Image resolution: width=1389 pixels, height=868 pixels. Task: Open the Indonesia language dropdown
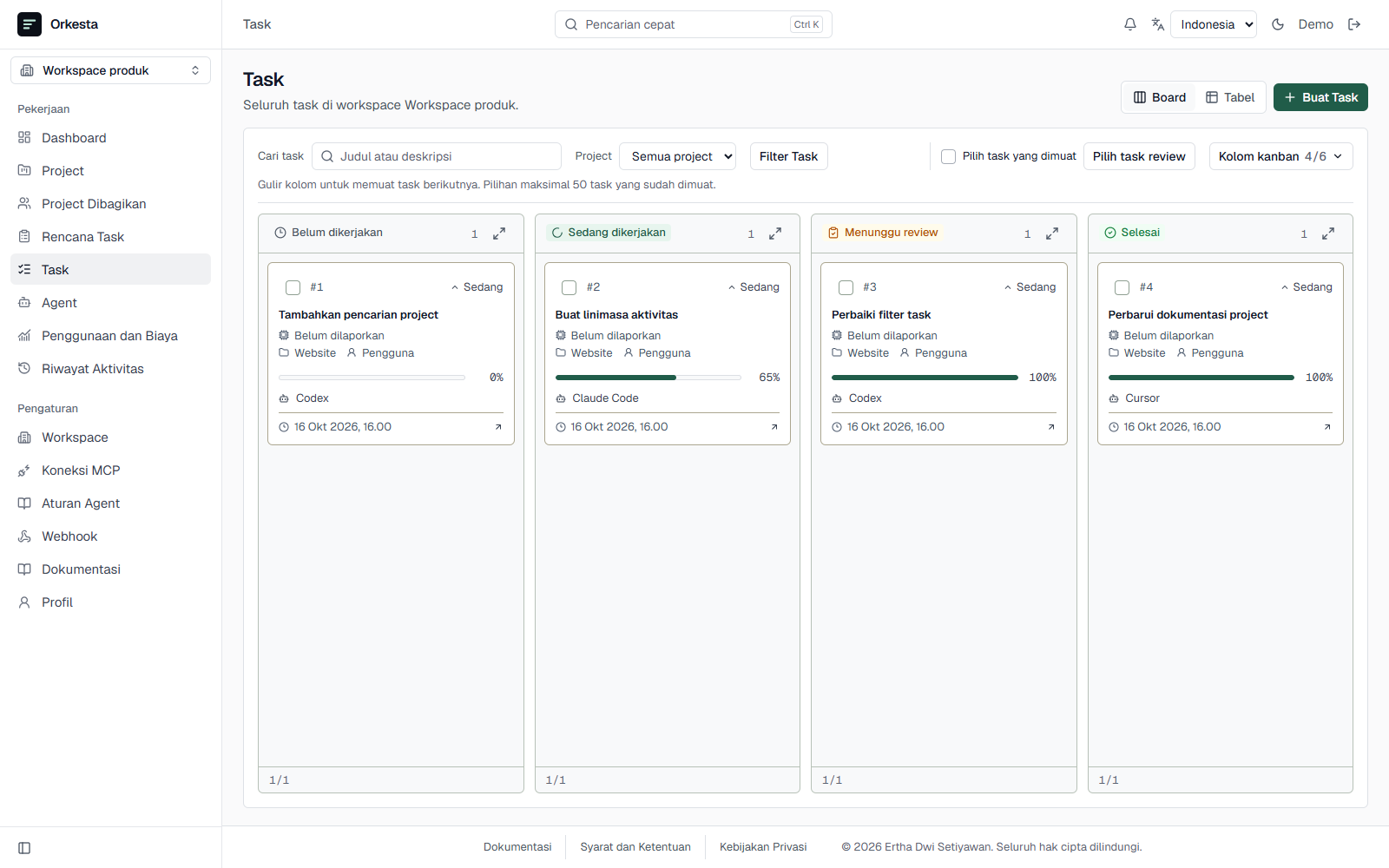1214,24
